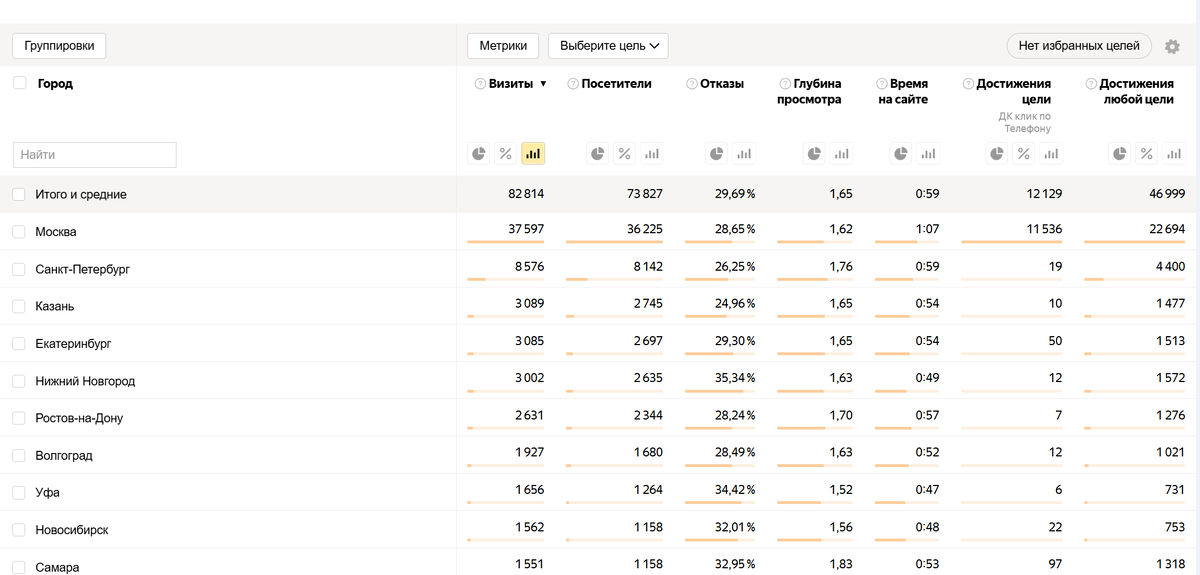Switch Визиты column to percent view
Screen dimensions: 1200x575
(x=506, y=154)
